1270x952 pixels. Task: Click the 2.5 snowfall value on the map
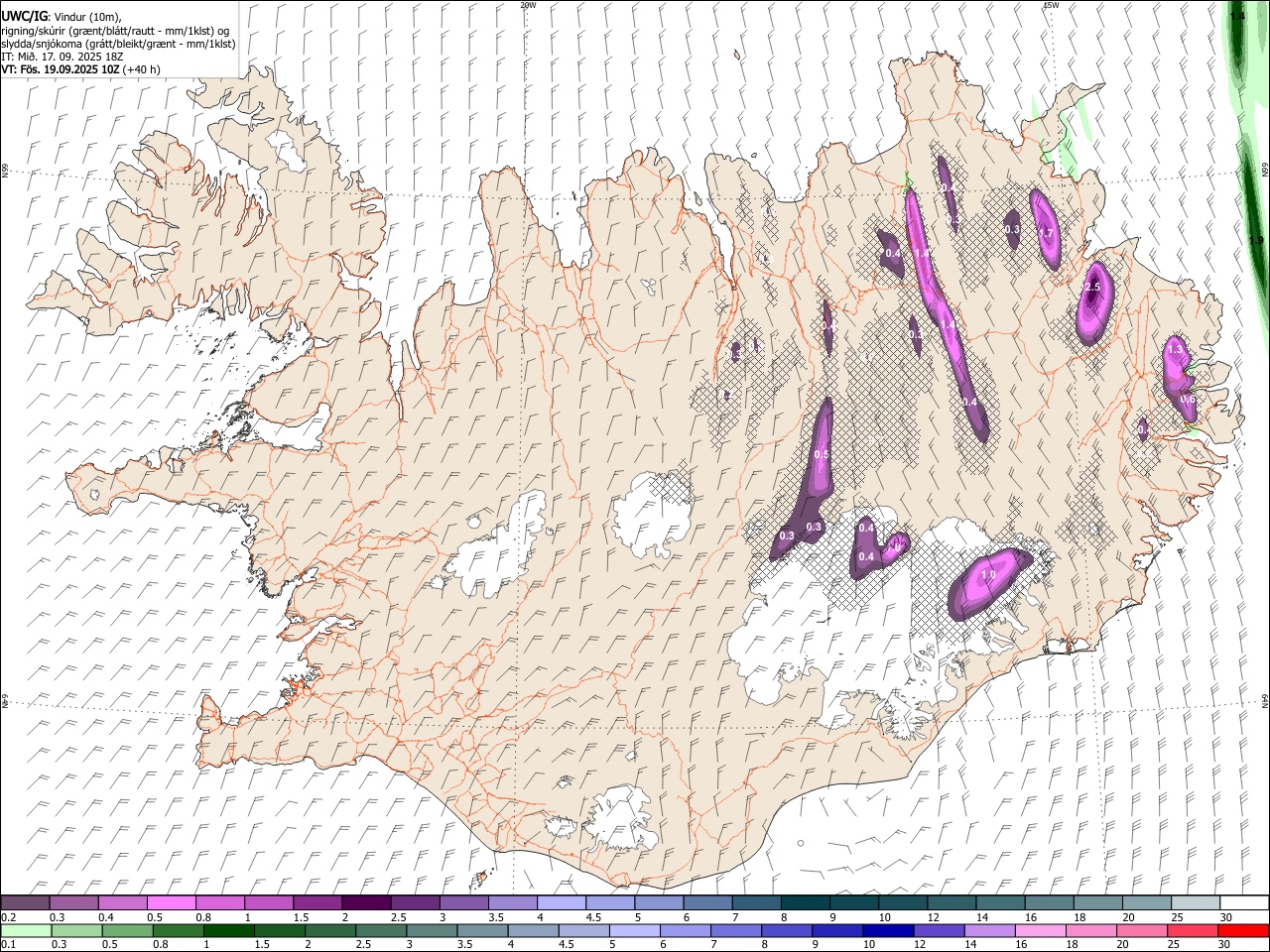pyautogui.click(x=1092, y=287)
